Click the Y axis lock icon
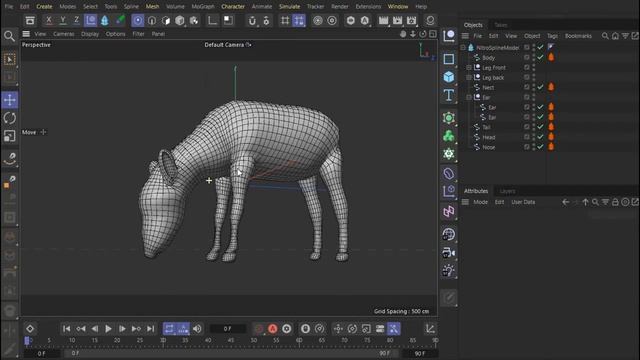Screen dimensions: 640x360 [x=62, y=20]
